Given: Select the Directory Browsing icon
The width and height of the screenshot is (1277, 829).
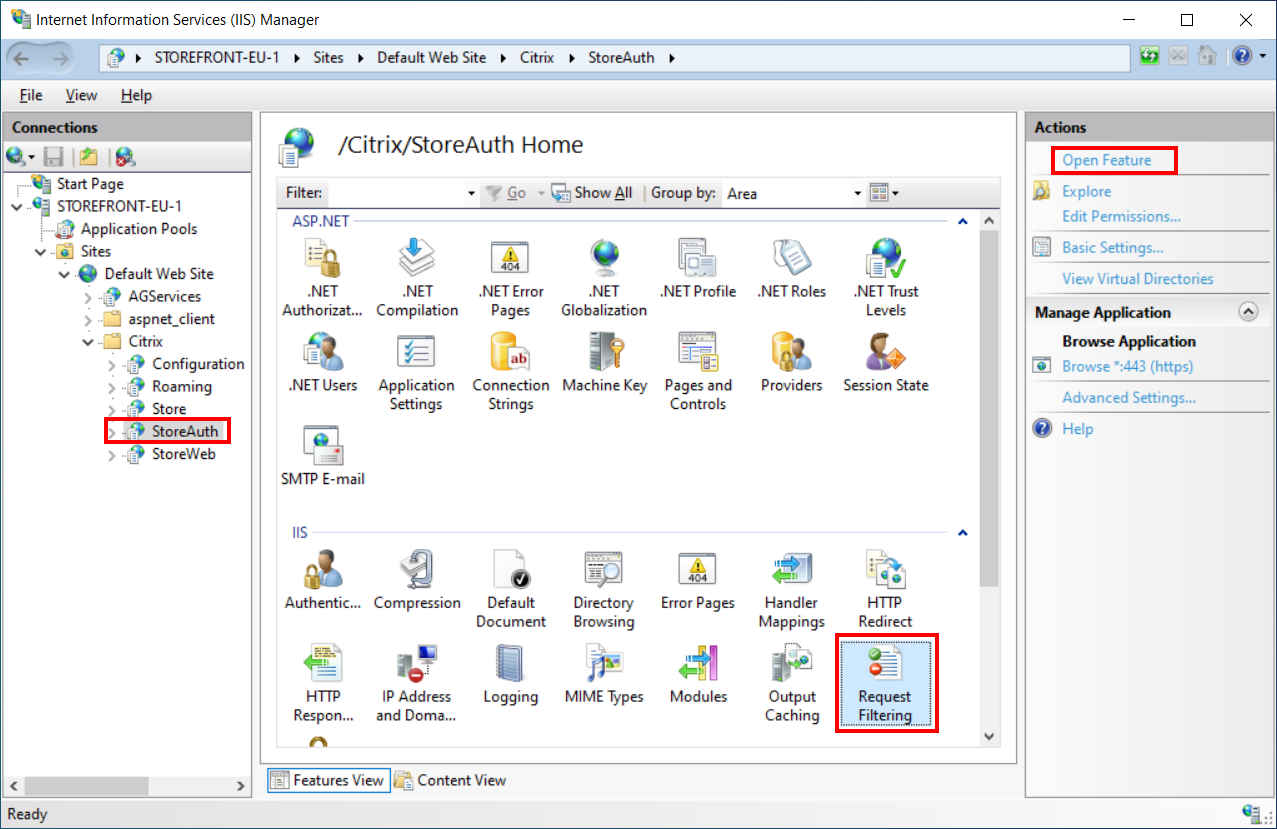Looking at the screenshot, I should click(x=604, y=590).
